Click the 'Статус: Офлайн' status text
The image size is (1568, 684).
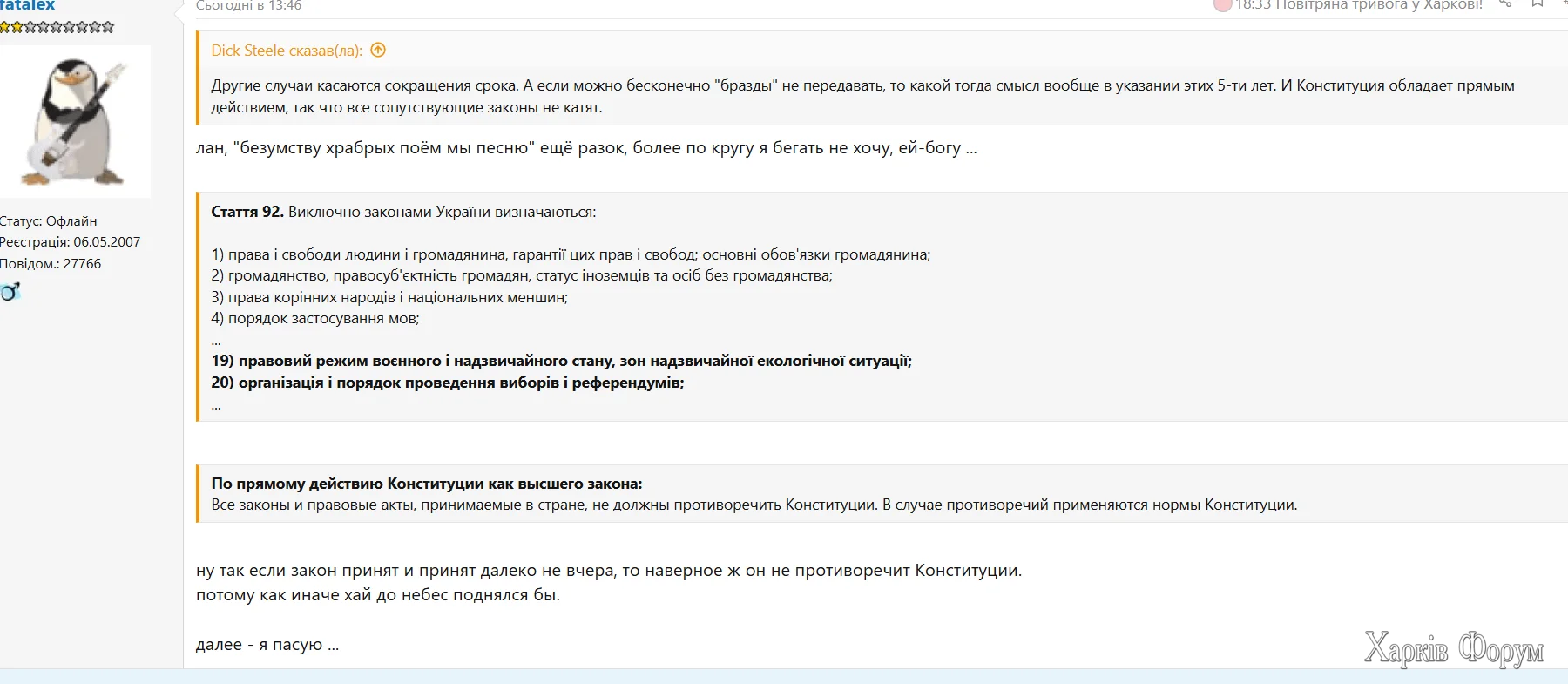point(49,221)
